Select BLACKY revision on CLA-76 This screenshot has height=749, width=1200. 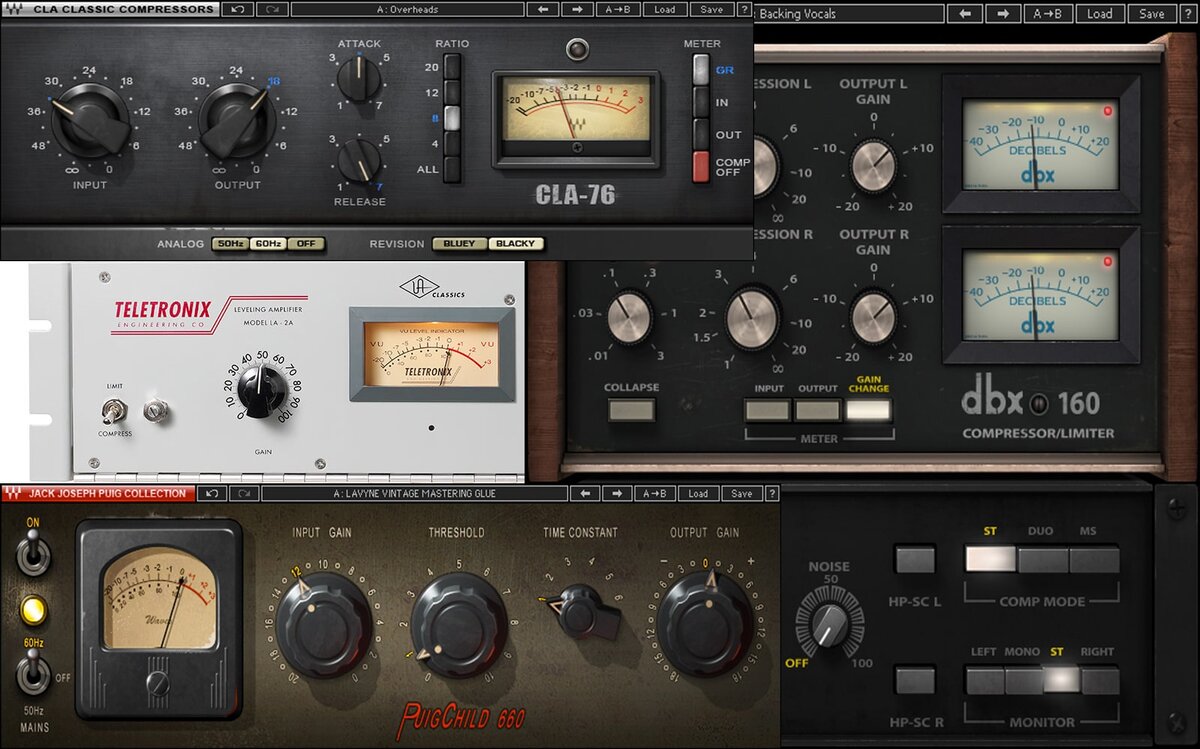tap(516, 244)
